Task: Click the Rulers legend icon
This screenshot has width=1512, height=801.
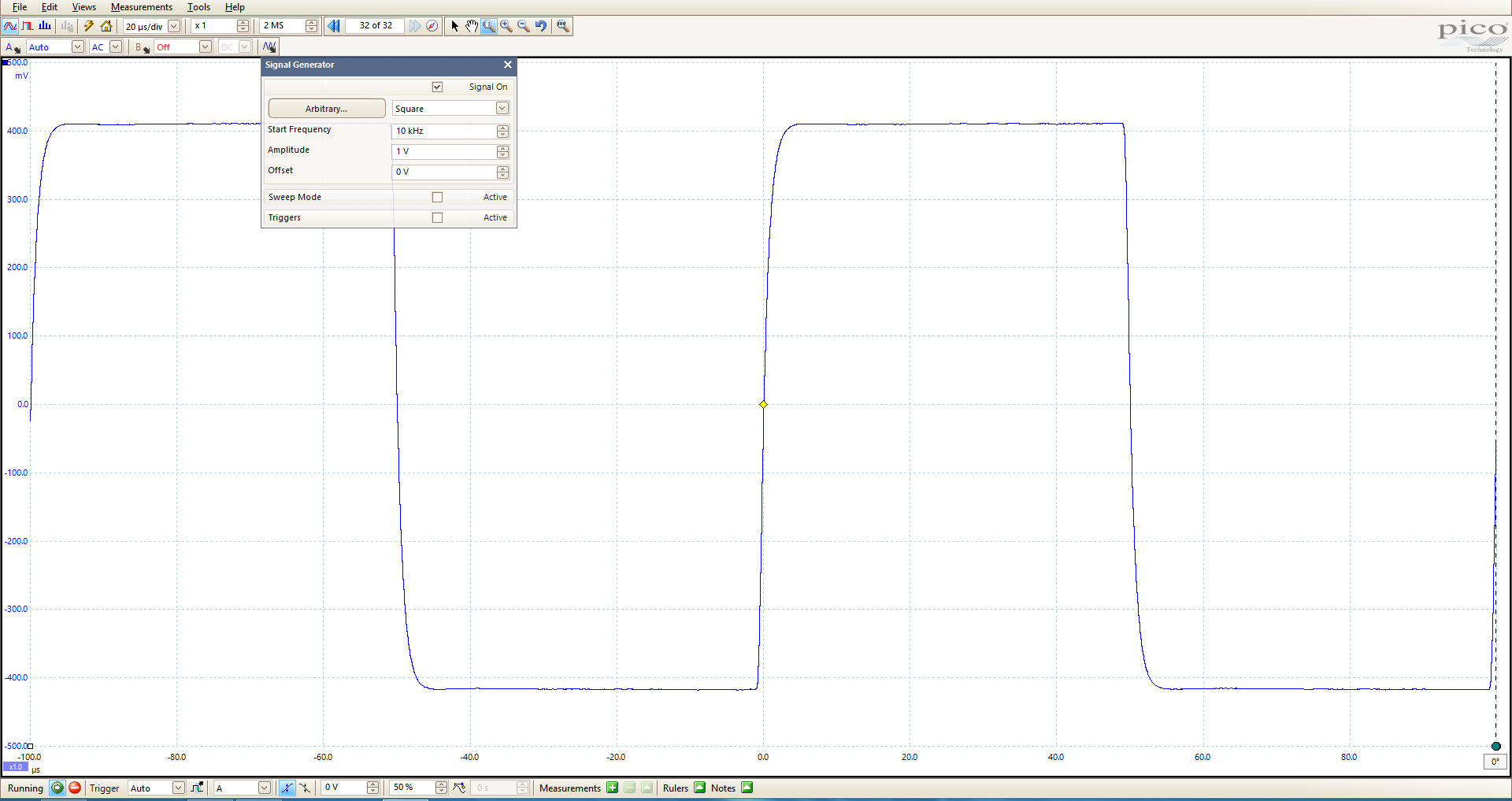Action: [699, 788]
